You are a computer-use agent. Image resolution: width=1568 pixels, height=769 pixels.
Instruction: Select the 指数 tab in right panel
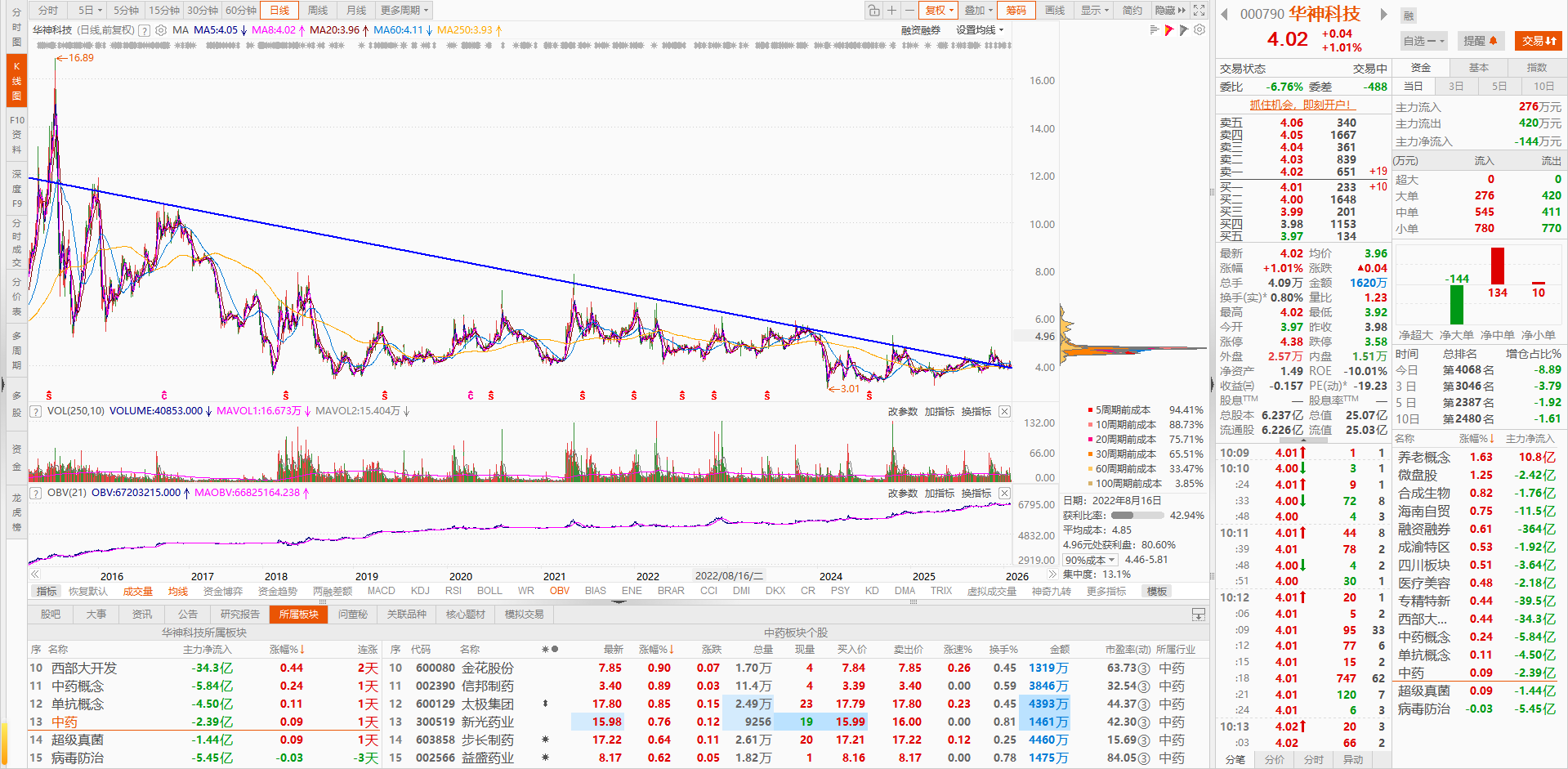click(1537, 68)
